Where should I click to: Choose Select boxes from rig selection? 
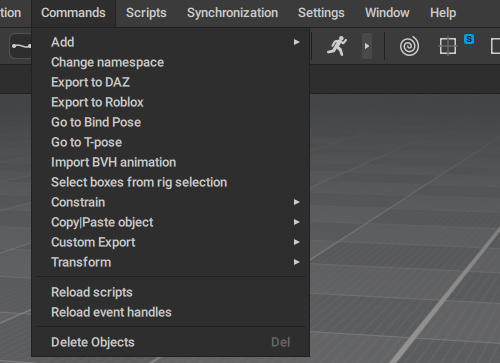(171, 182)
